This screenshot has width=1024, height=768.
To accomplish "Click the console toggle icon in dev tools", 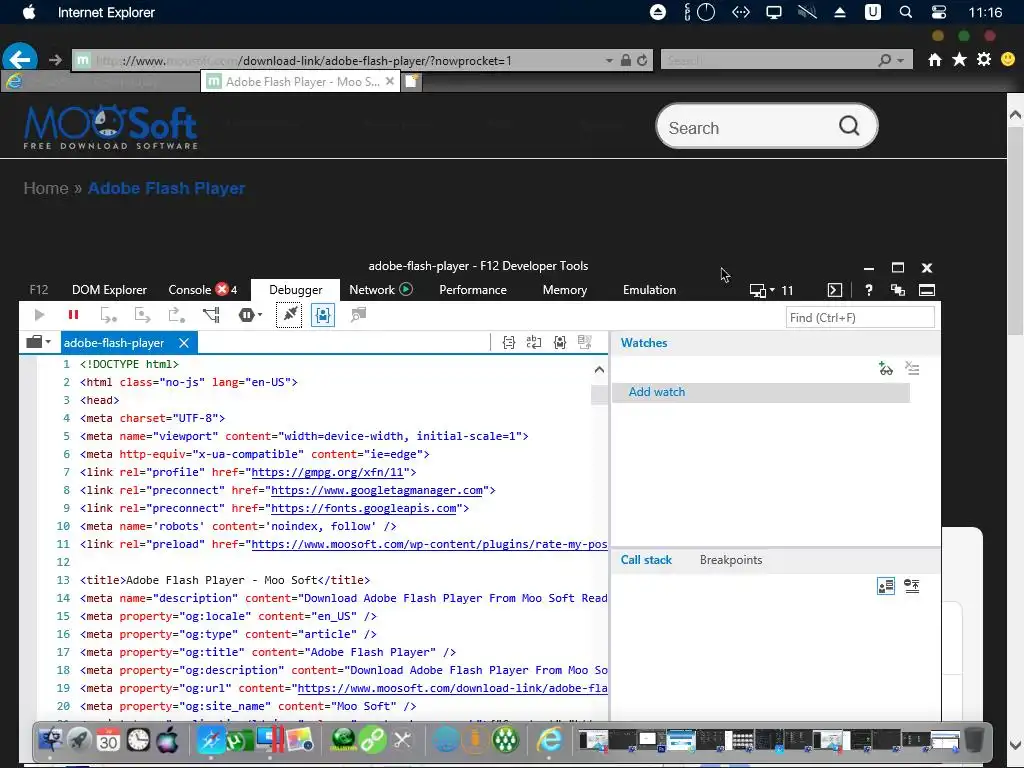I will coord(835,291).
